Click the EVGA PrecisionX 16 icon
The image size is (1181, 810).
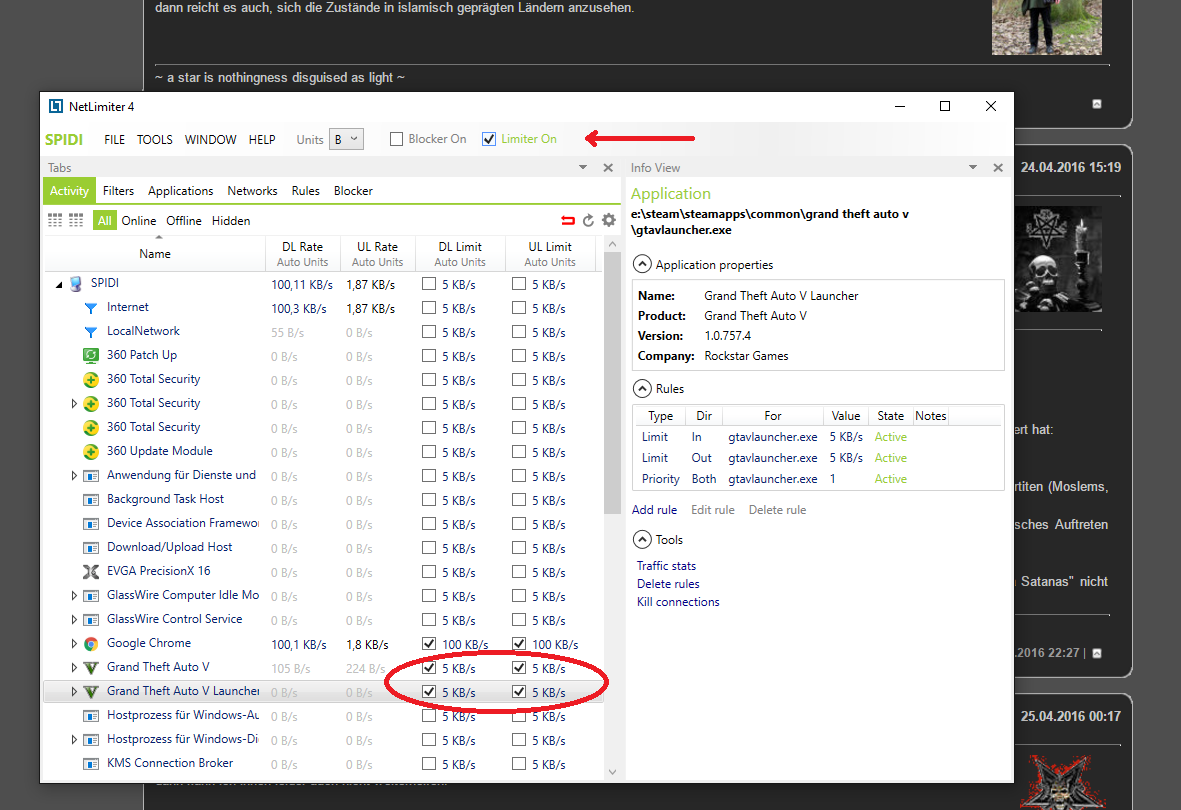(90, 572)
